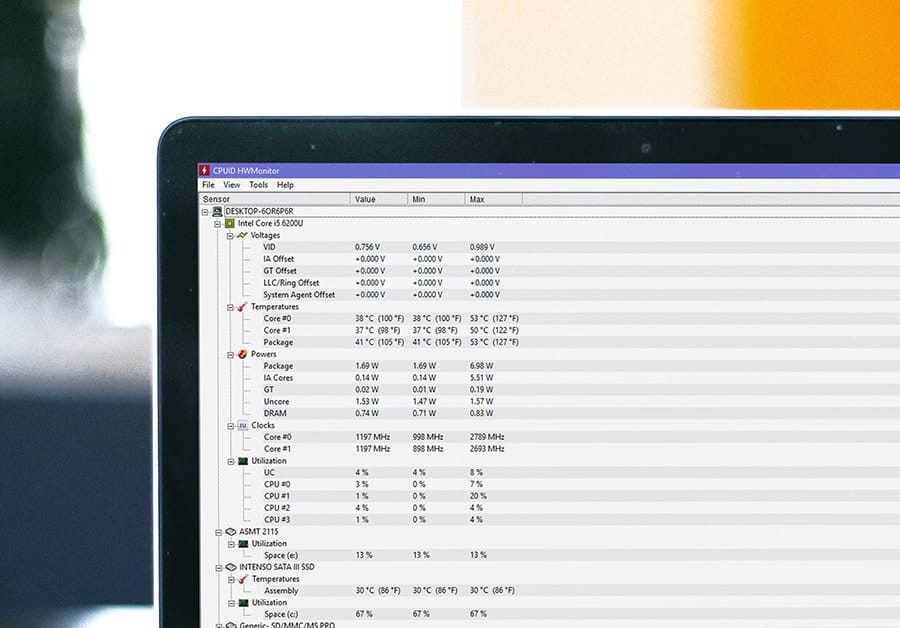Click the ASMT 2115 drive icon
The image size is (900, 628).
231,532
